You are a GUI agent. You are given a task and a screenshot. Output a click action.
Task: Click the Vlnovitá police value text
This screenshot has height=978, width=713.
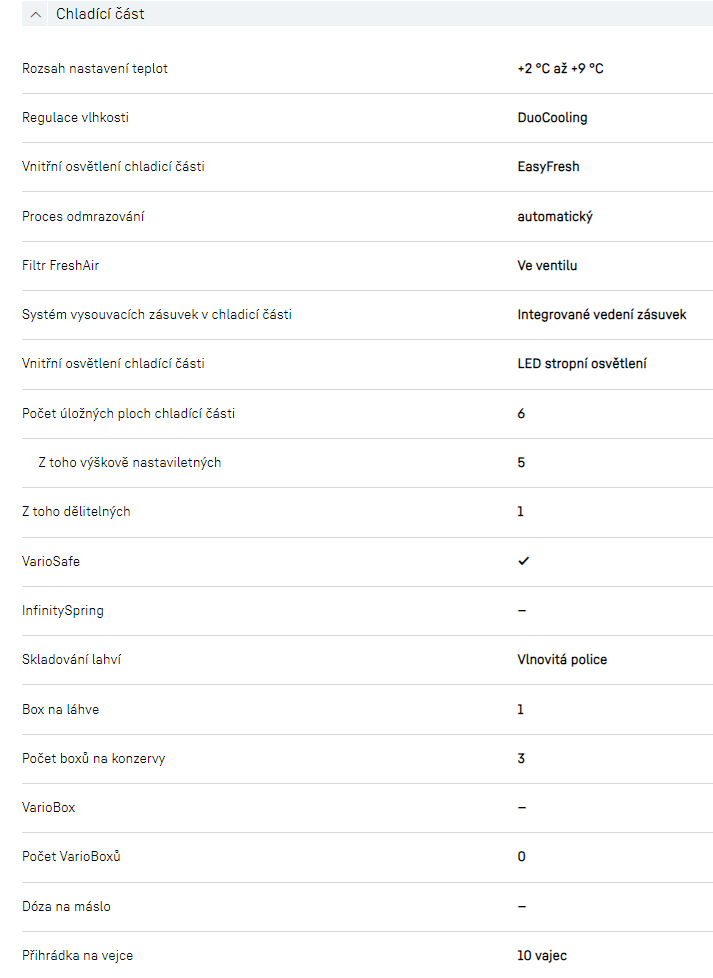tap(562, 660)
